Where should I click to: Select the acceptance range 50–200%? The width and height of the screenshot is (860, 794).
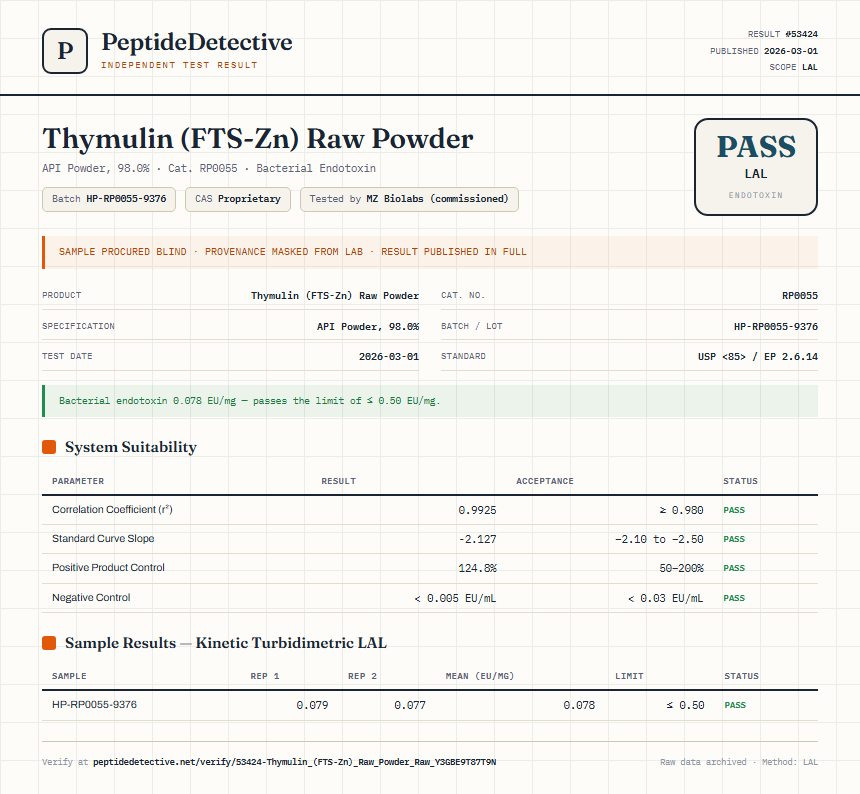click(x=681, y=568)
